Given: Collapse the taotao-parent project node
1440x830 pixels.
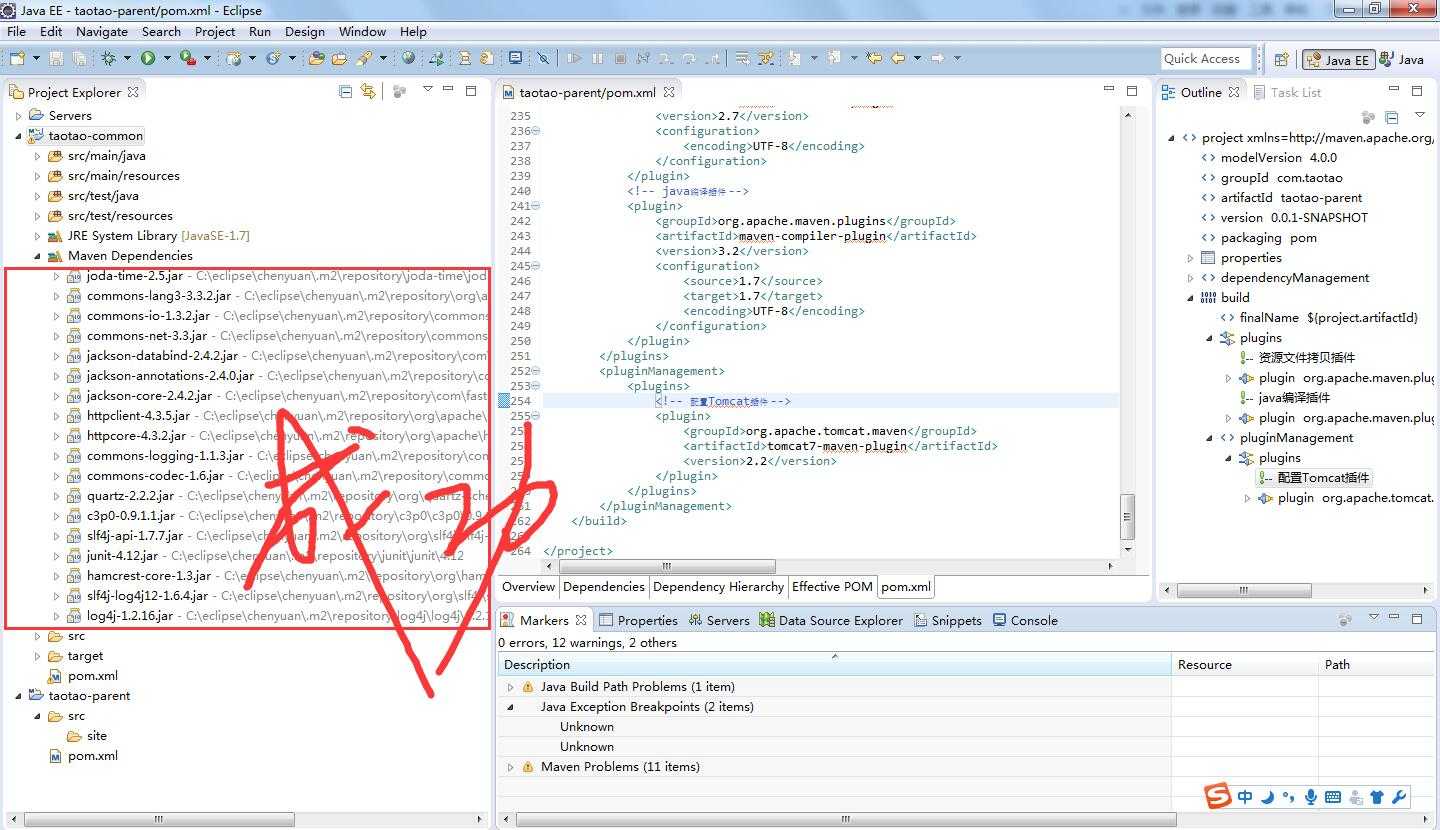Looking at the screenshot, I should coord(18,696).
